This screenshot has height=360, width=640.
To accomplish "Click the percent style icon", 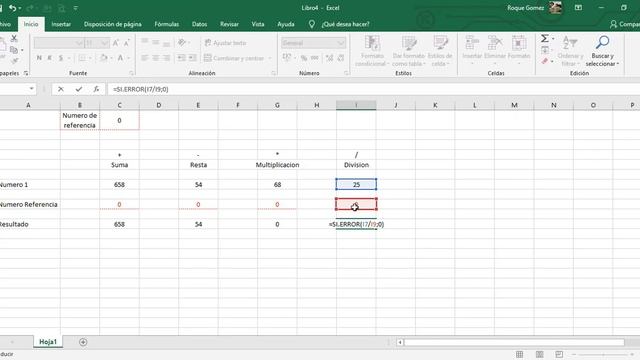I will (304, 58).
